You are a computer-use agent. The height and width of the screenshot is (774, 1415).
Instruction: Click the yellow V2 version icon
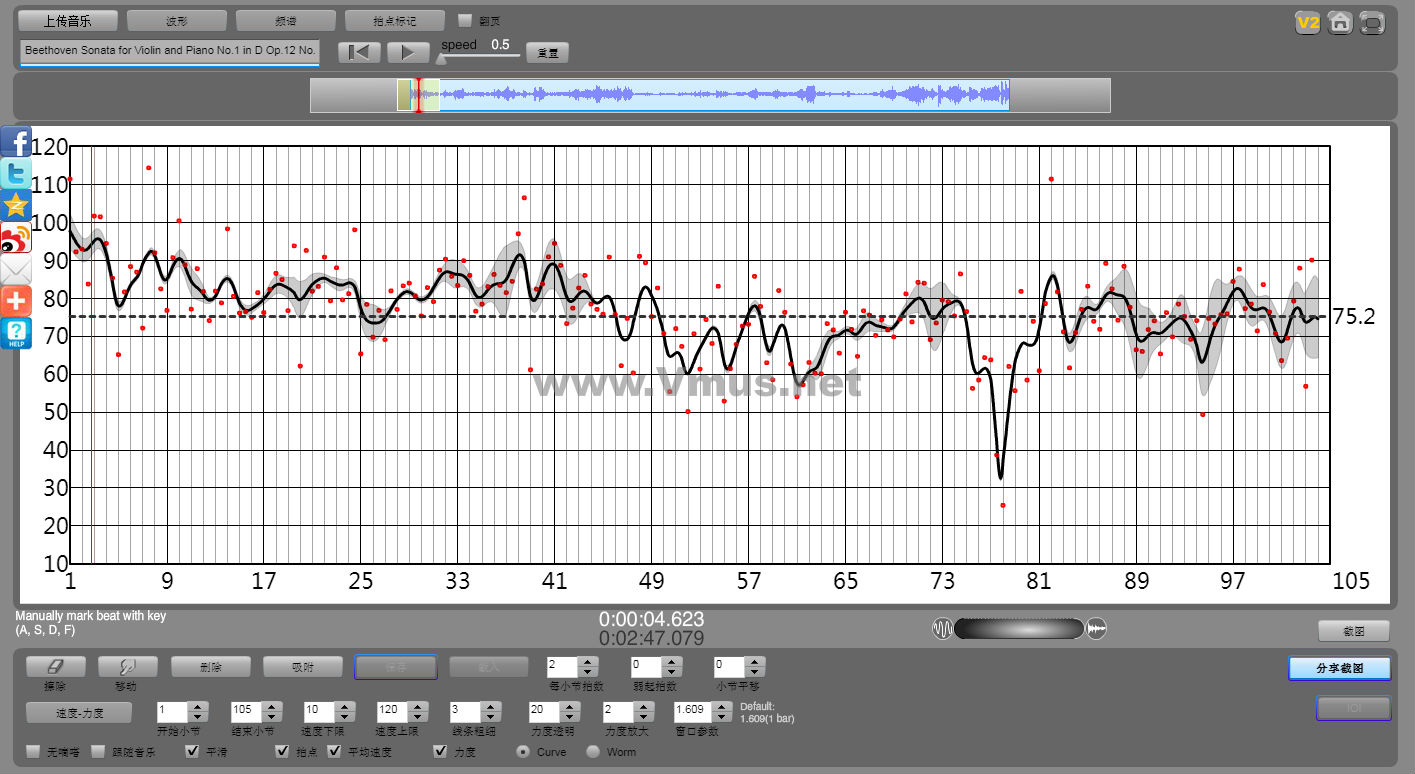pos(1307,22)
